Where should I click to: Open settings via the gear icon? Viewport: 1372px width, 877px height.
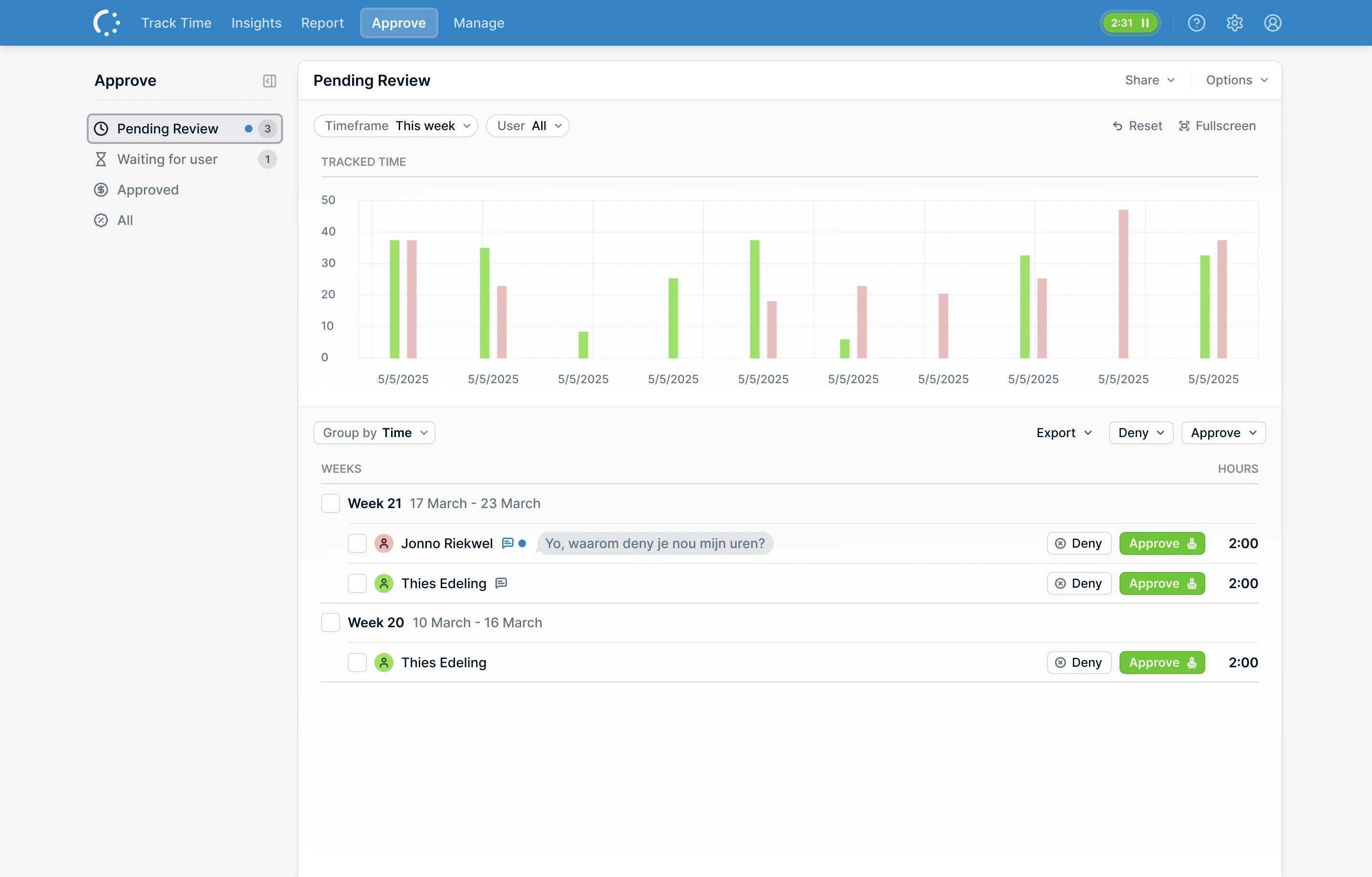coord(1234,23)
